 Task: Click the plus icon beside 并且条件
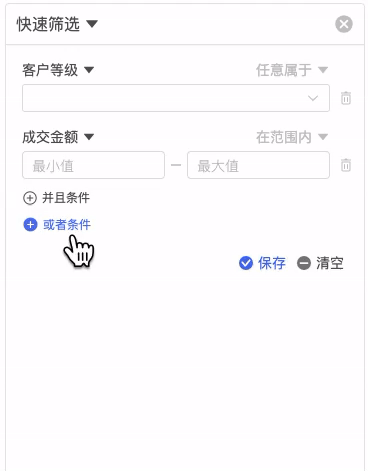[x=30, y=198]
